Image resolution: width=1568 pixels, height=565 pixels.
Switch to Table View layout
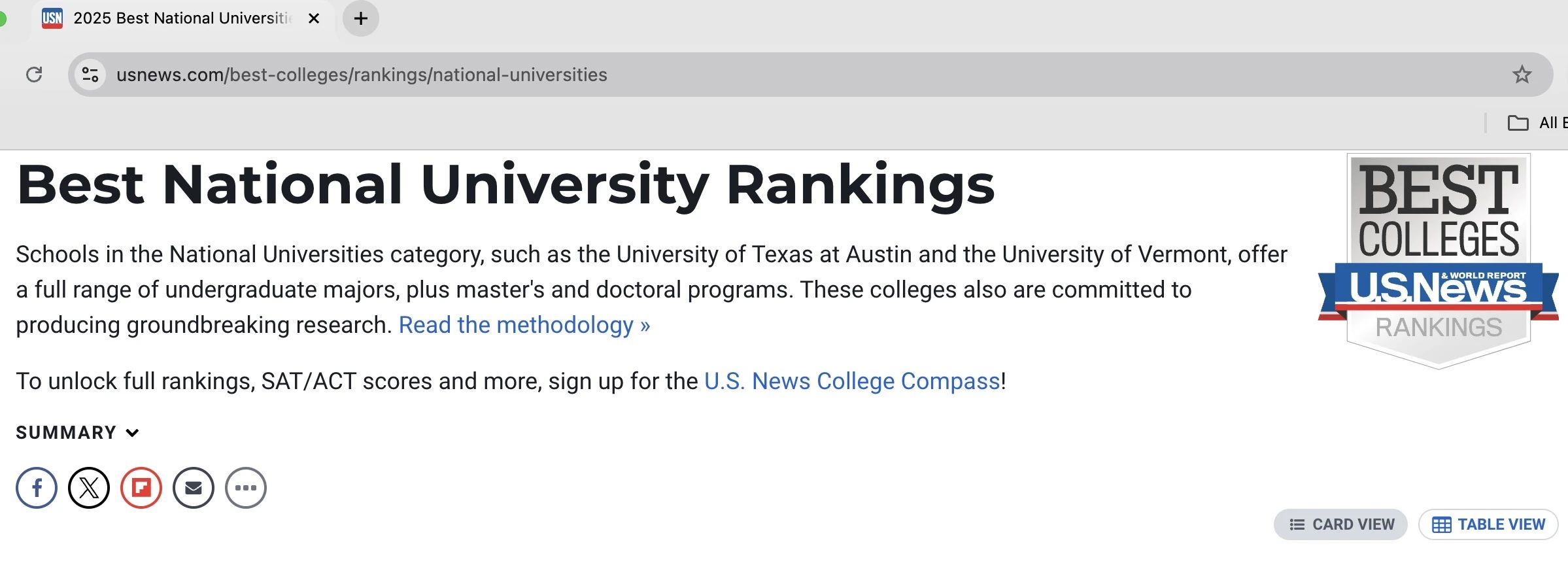tap(1488, 524)
